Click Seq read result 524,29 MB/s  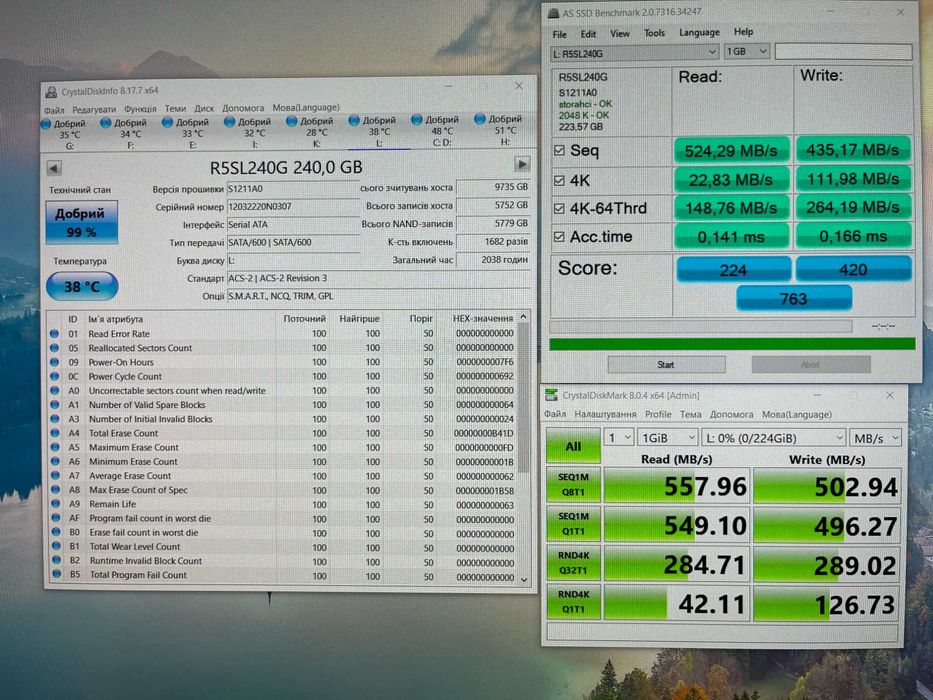pyautogui.click(x=731, y=151)
